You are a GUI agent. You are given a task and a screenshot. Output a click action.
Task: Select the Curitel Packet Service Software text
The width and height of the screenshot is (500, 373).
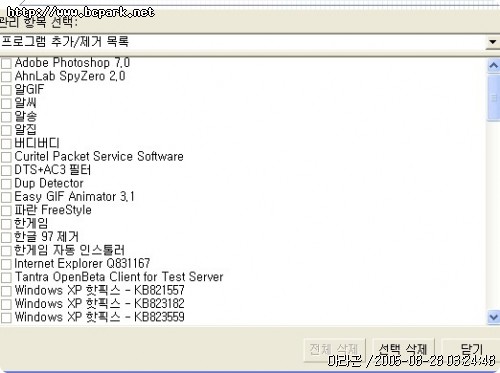coord(99,156)
